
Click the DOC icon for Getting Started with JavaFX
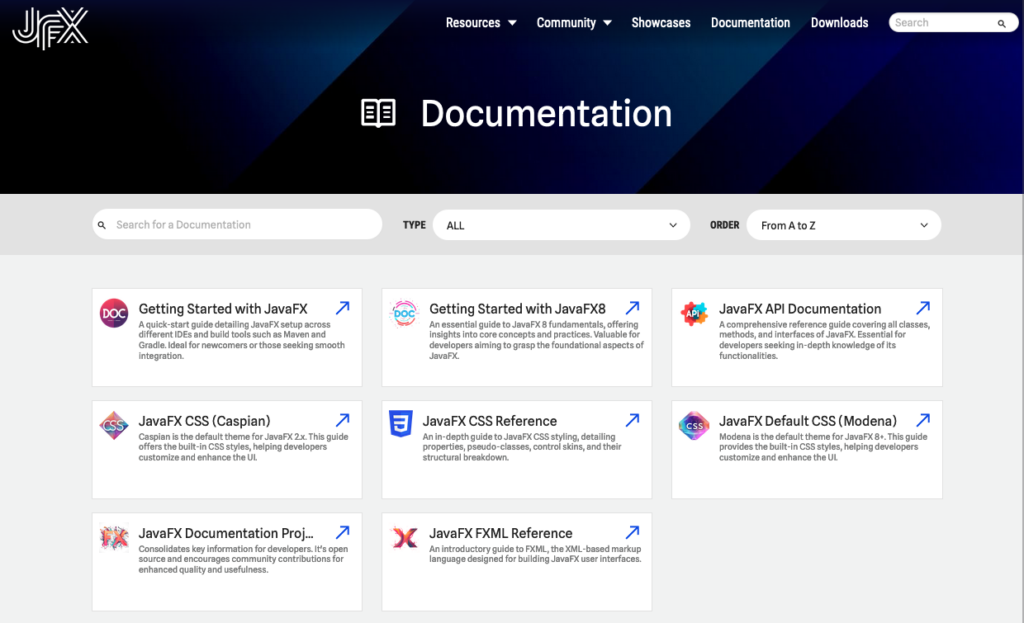pos(114,313)
